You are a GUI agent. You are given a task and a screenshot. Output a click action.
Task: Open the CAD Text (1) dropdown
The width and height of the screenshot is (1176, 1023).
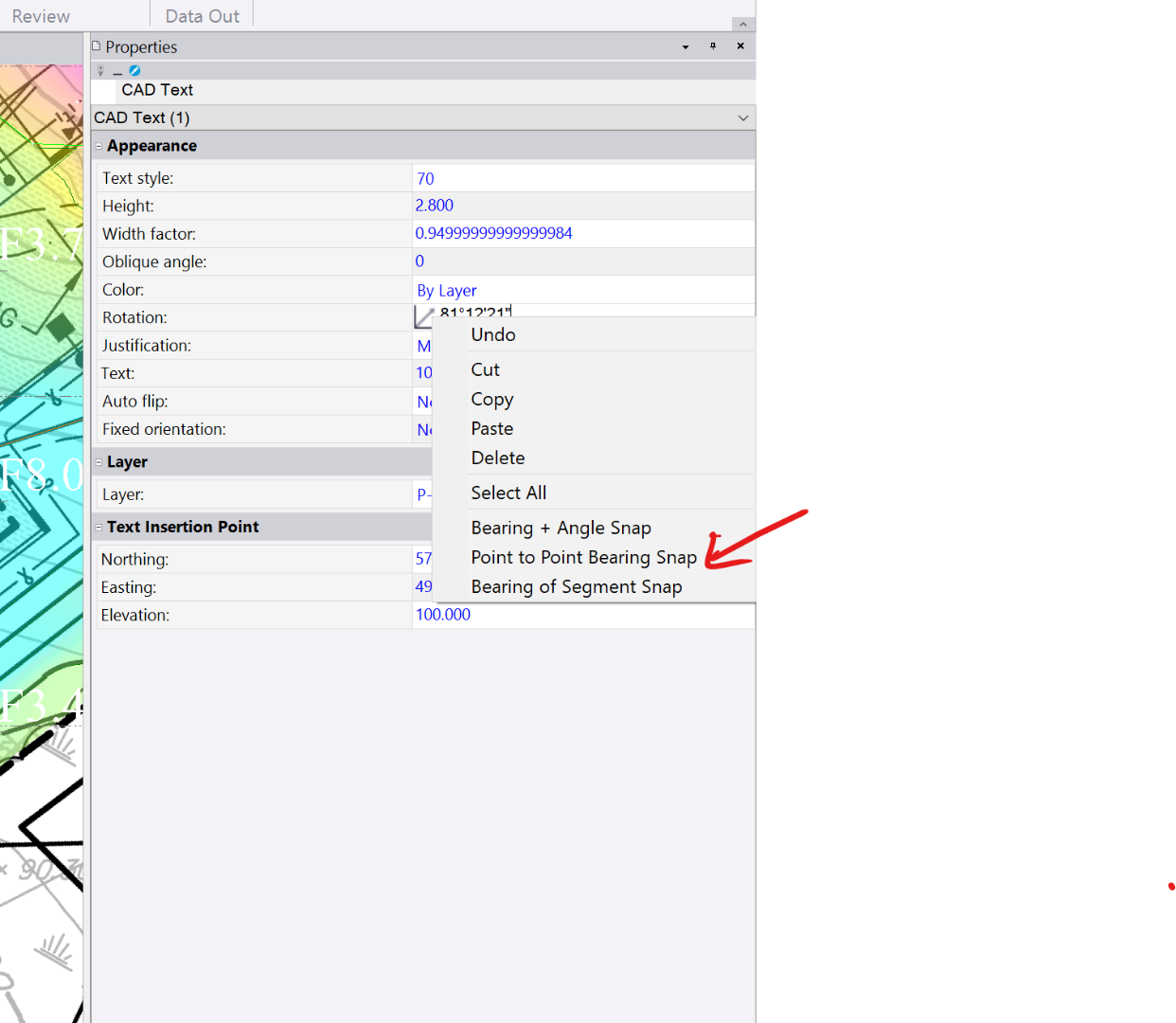tap(744, 117)
